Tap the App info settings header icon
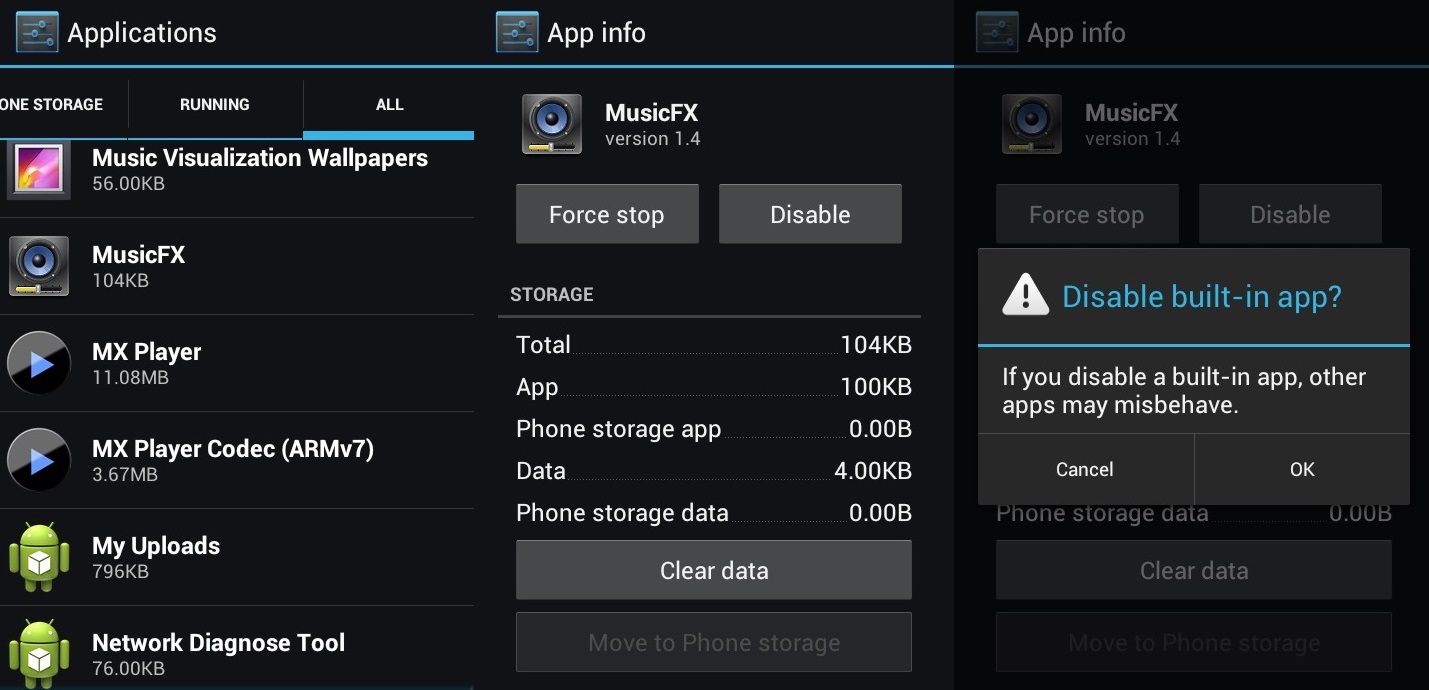 click(517, 32)
